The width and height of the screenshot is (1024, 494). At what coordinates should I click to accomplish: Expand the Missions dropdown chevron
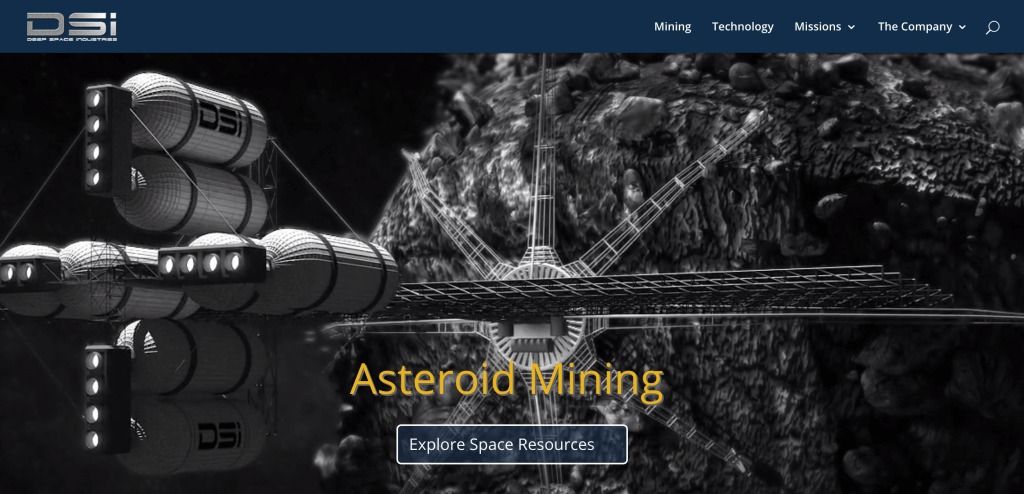pyautogui.click(x=852, y=28)
